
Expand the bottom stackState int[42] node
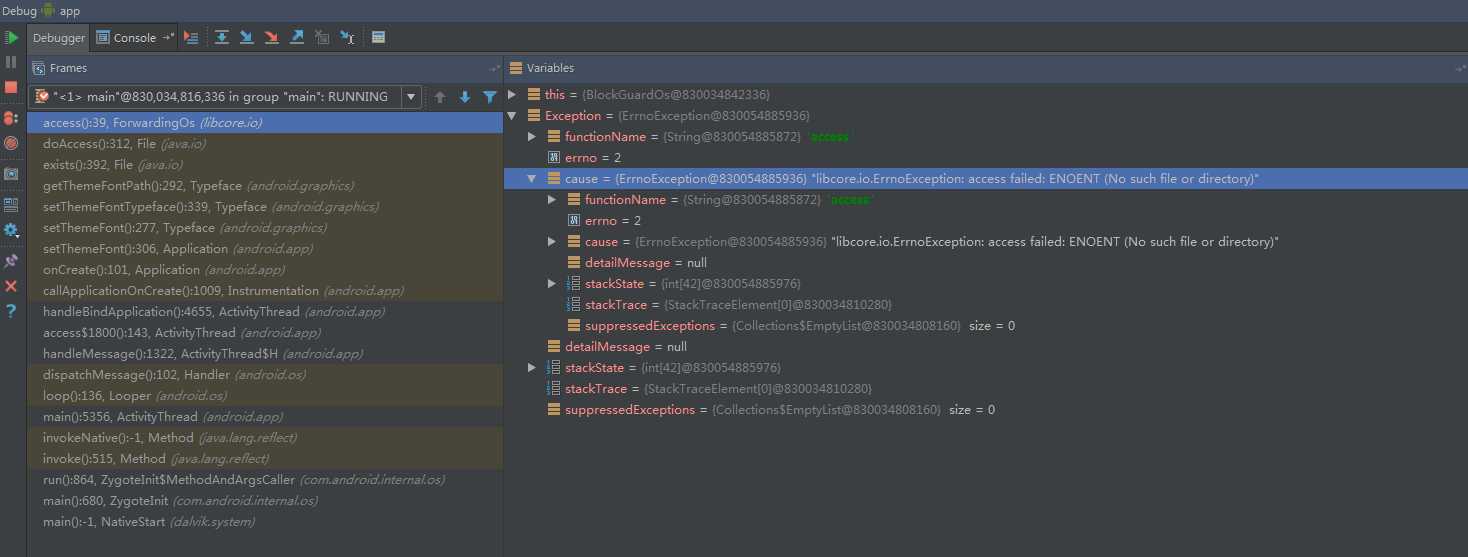532,367
